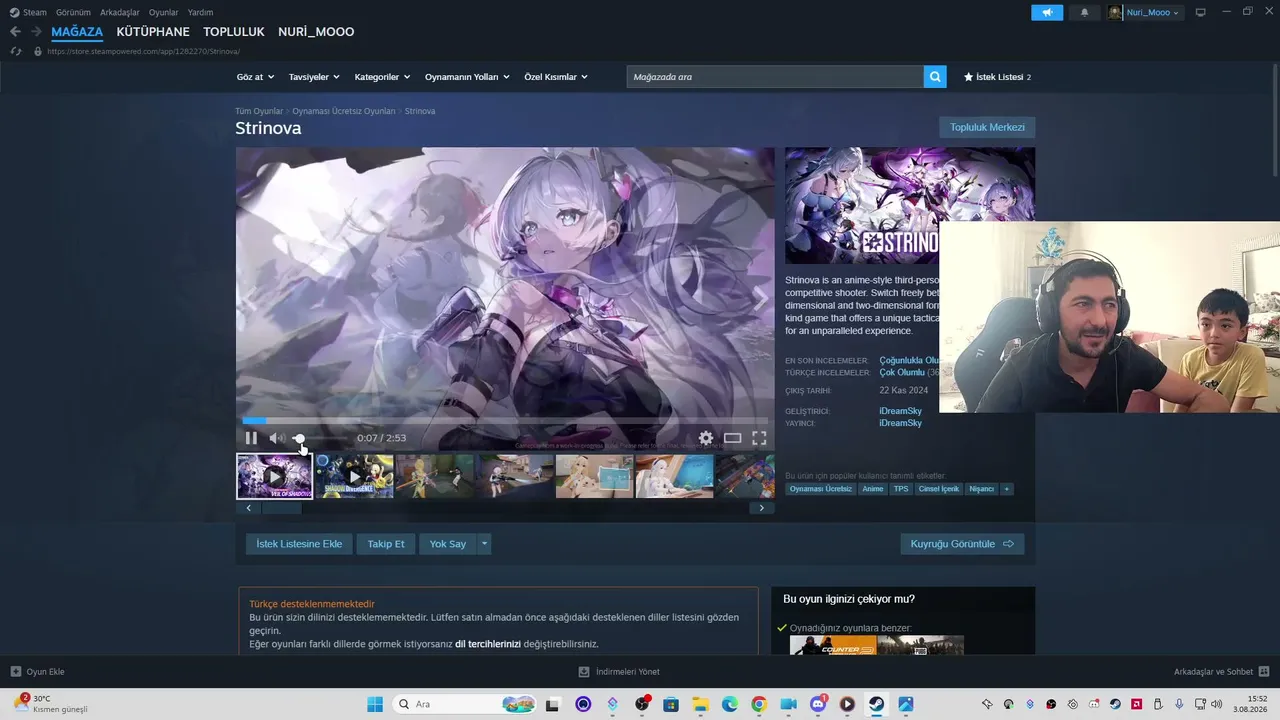Click the Oynaması Ücretsiz Oyunları breadcrumb

344,111
